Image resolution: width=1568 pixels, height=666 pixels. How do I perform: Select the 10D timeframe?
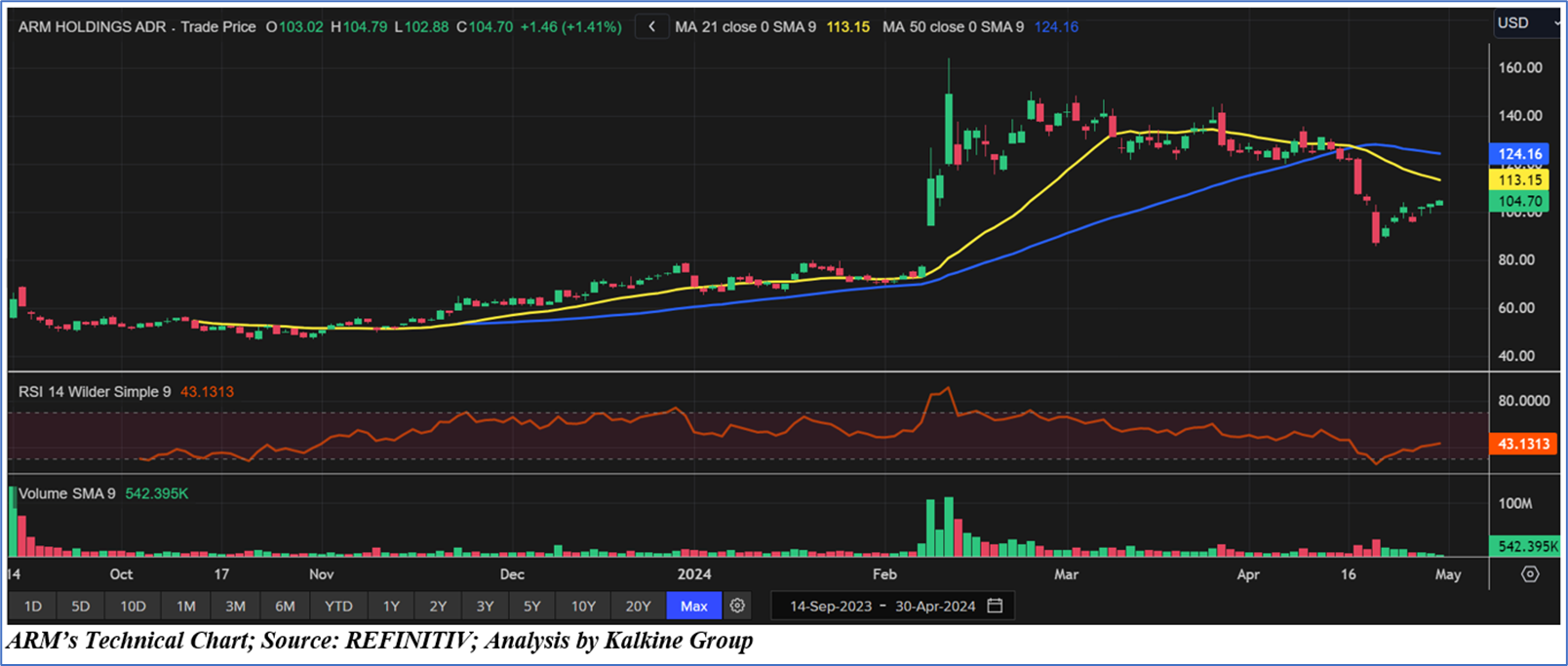click(133, 606)
